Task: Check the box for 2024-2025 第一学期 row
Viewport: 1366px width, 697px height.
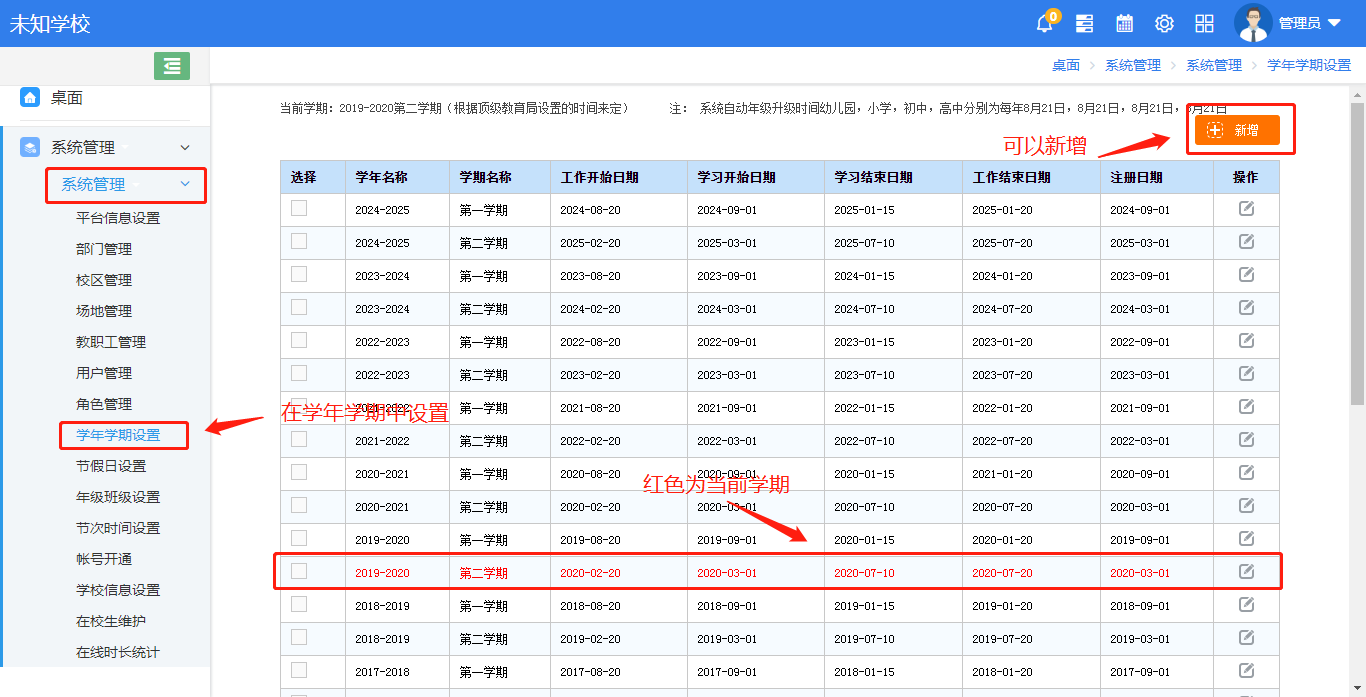Action: pyautogui.click(x=299, y=208)
